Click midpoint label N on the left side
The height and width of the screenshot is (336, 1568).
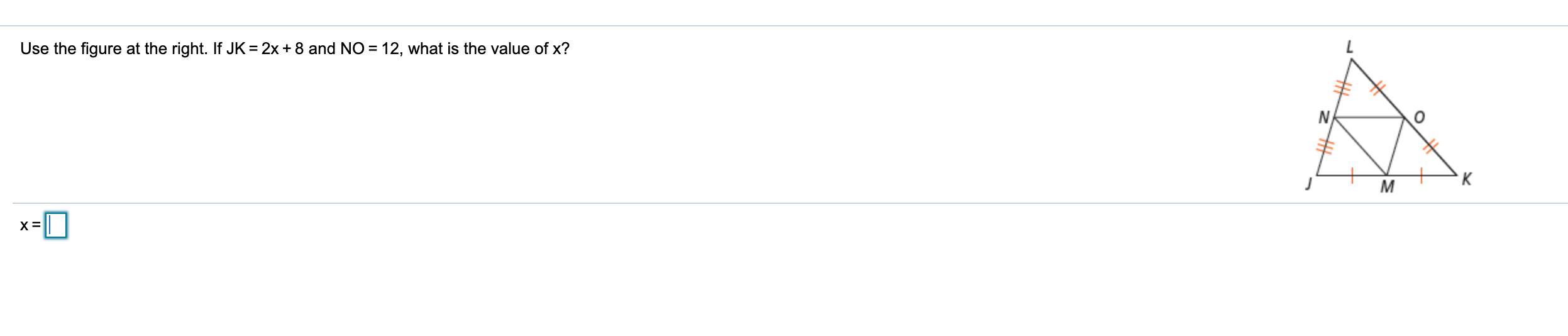(1323, 118)
